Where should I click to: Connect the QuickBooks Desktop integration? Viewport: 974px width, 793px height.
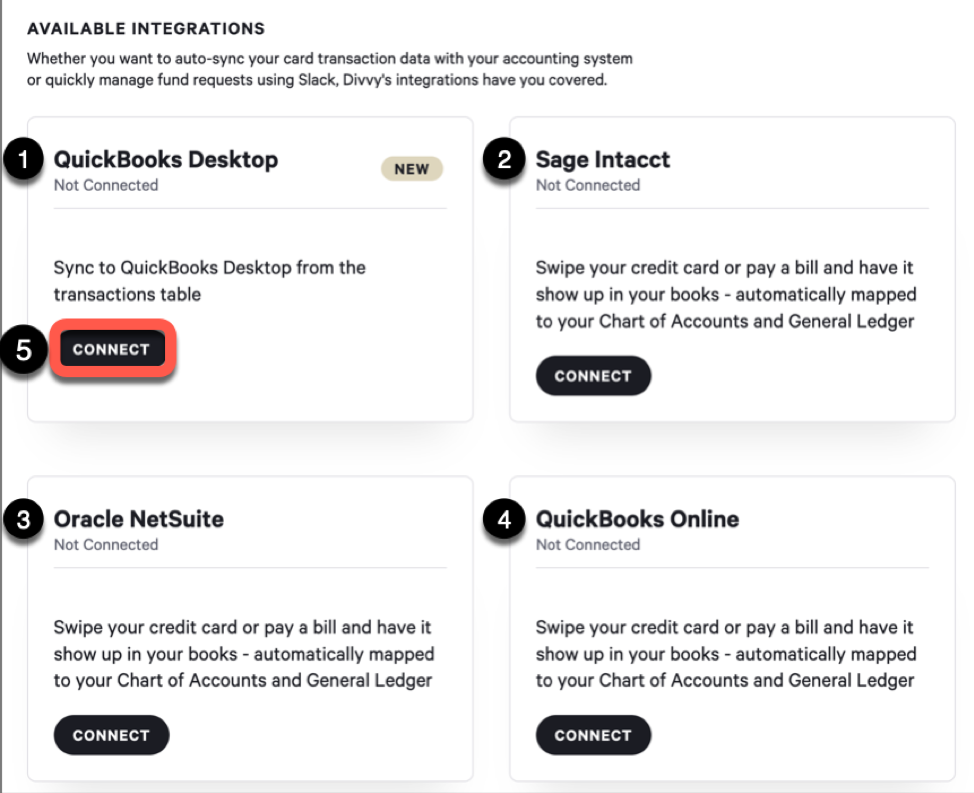pos(111,349)
